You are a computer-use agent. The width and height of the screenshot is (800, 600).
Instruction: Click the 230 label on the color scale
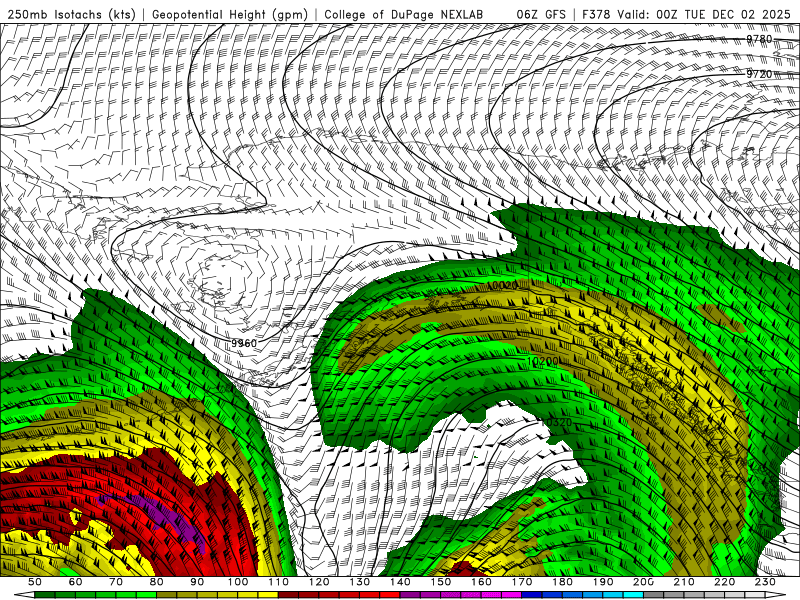(x=765, y=582)
